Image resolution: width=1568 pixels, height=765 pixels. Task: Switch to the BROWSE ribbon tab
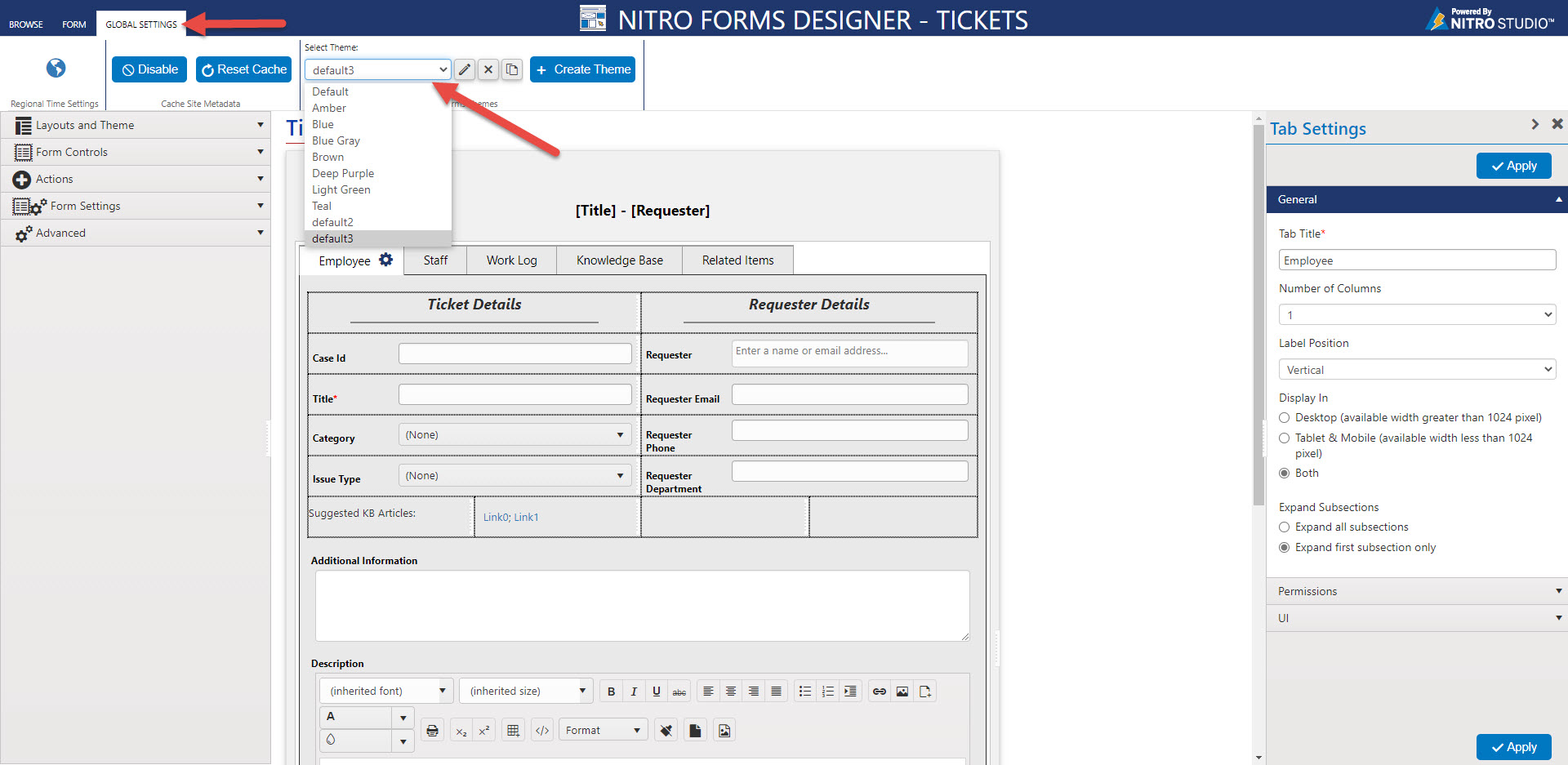tap(26, 24)
